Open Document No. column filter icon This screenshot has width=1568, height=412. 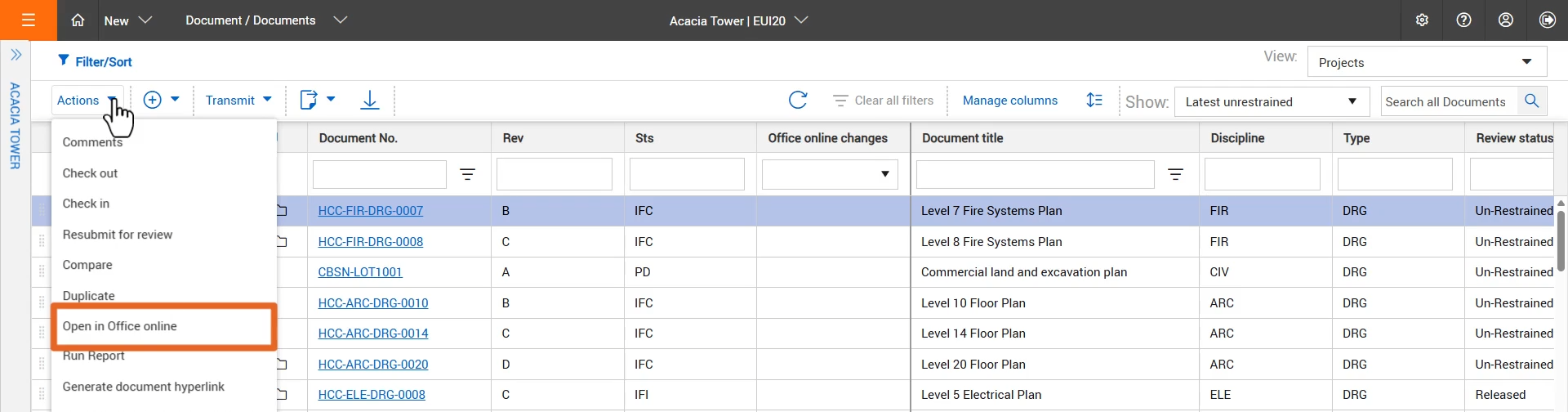pyautogui.click(x=467, y=174)
